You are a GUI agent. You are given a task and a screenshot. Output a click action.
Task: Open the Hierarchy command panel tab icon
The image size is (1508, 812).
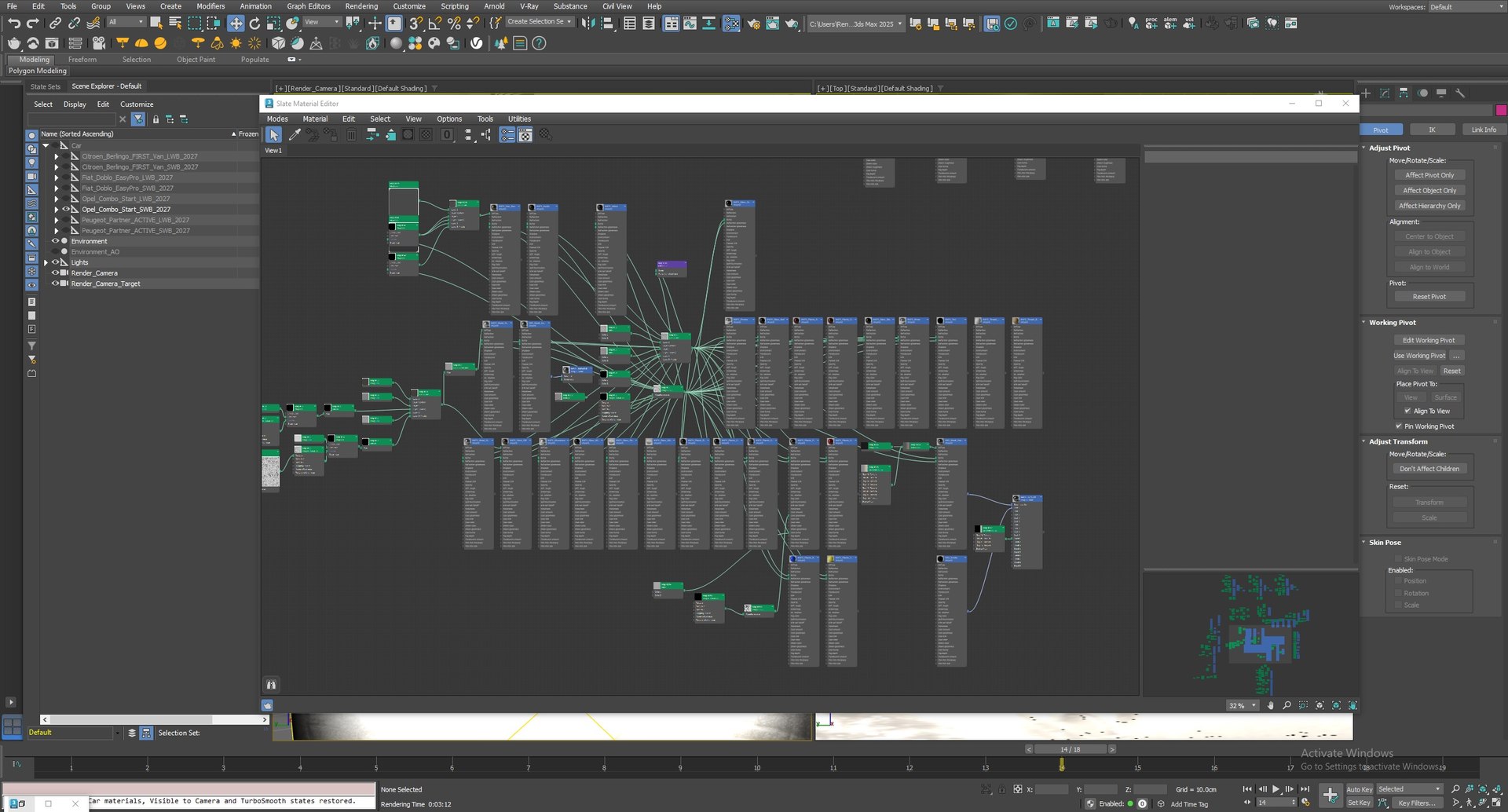coord(1404,93)
